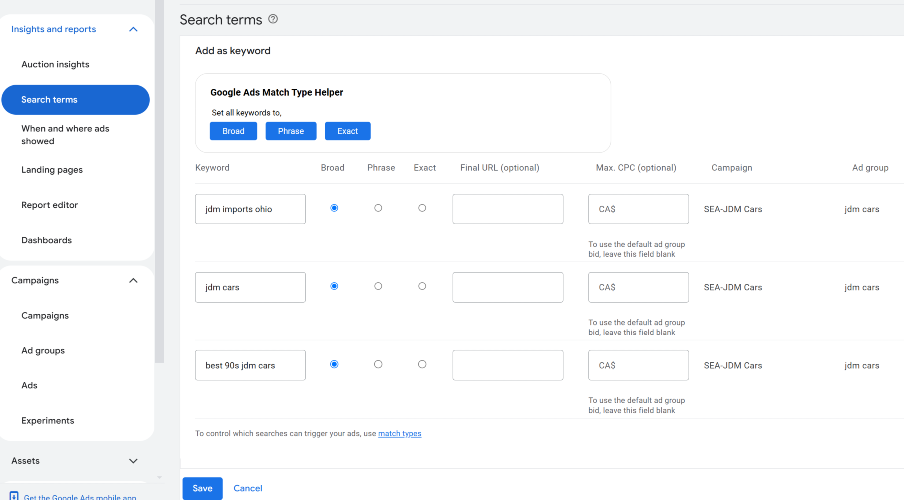904x500 pixels.
Task: Click the Max. CPC (optional) column header
Action: 636,168
